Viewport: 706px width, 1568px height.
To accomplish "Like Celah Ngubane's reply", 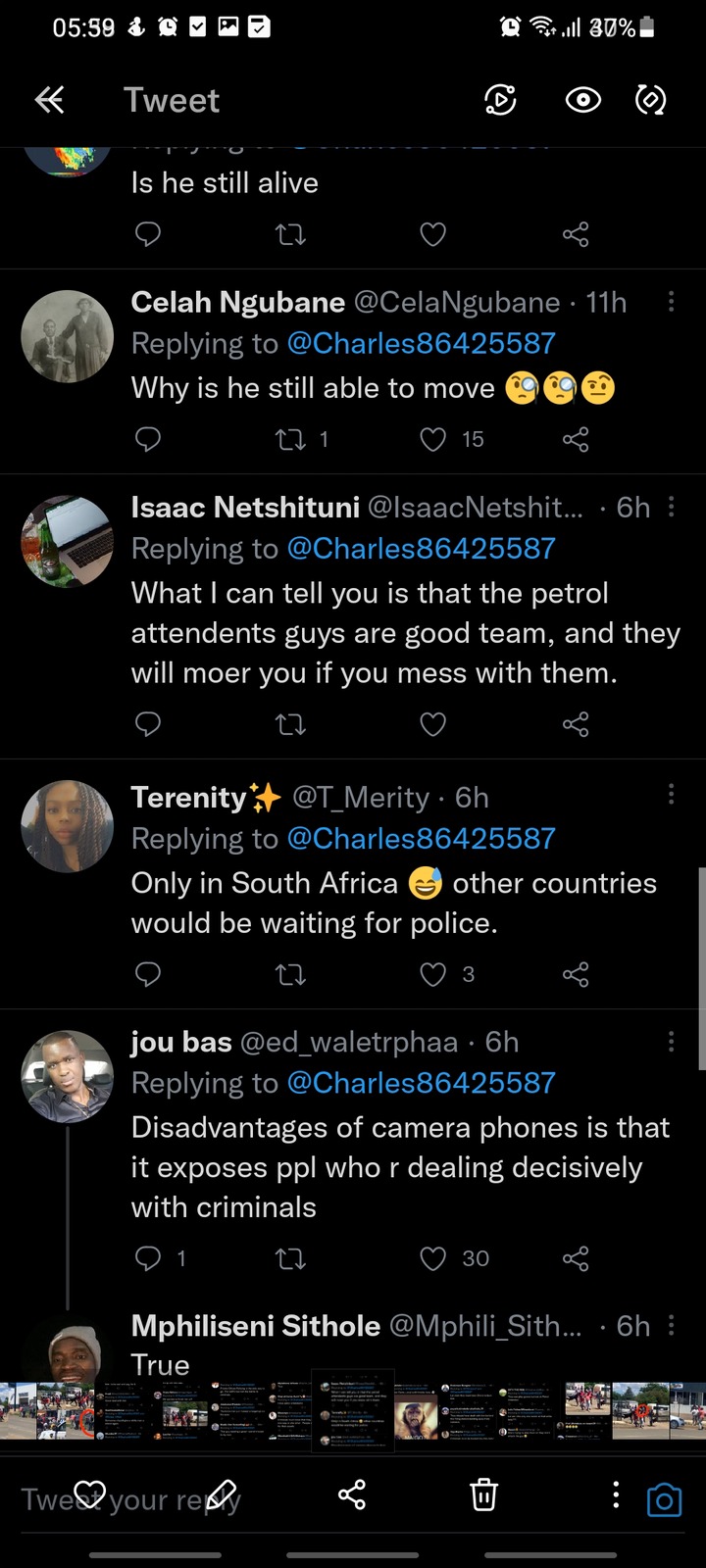I will click(432, 439).
